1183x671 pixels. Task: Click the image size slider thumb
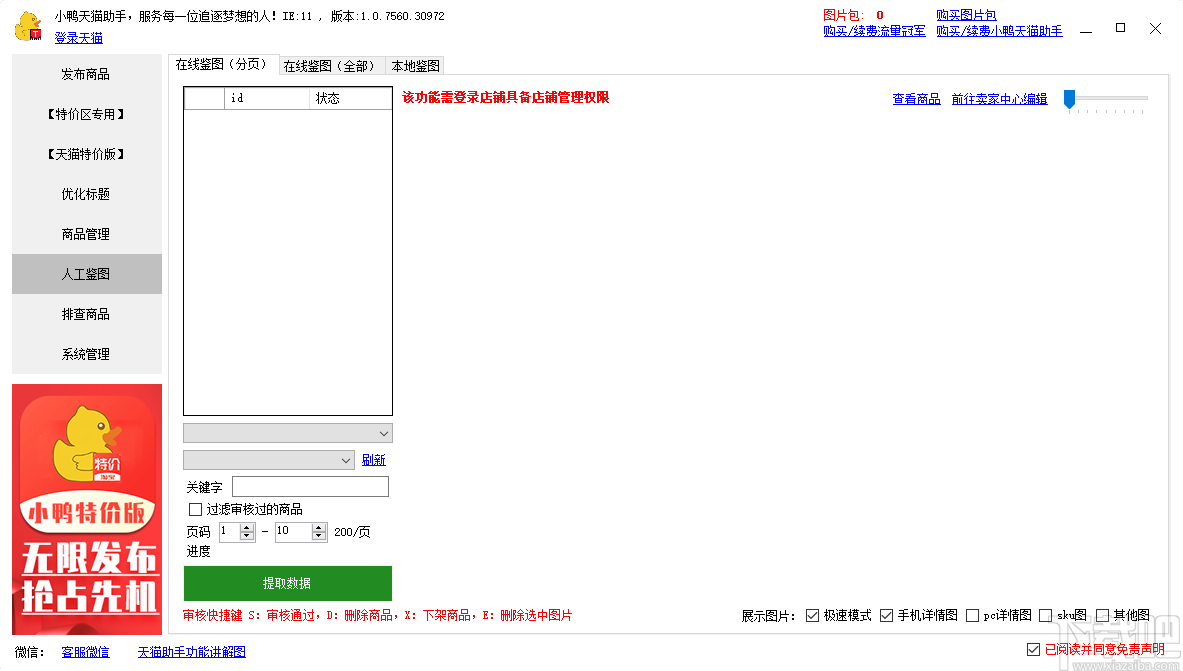pyautogui.click(x=1069, y=99)
